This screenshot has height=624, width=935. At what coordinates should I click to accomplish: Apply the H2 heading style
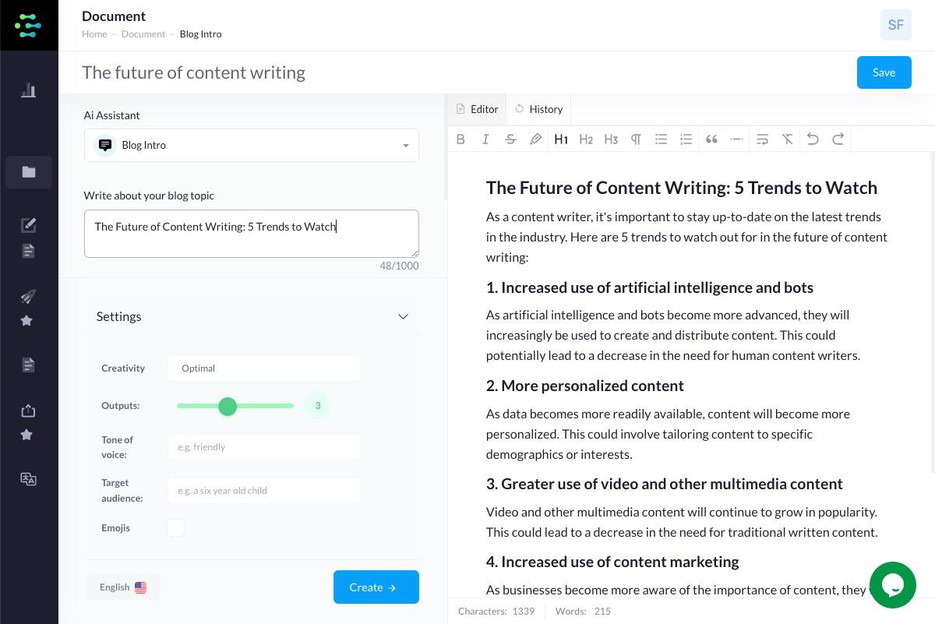[x=586, y=139]
